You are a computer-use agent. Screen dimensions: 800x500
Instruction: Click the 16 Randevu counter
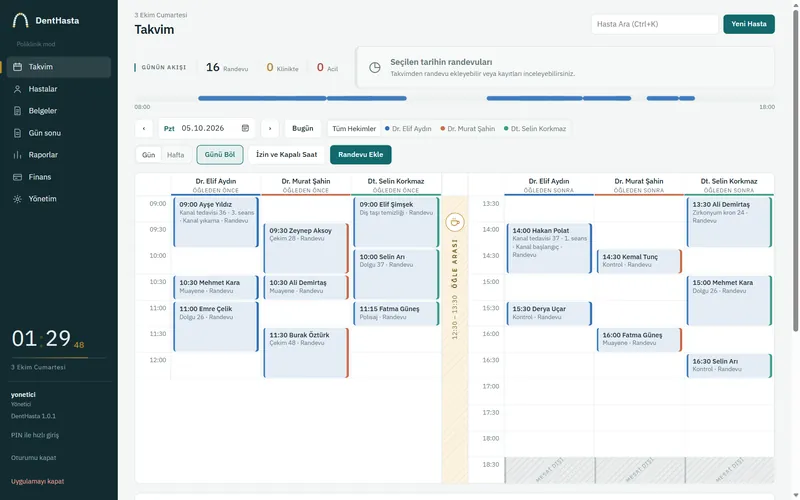click(x=227, y=67)
